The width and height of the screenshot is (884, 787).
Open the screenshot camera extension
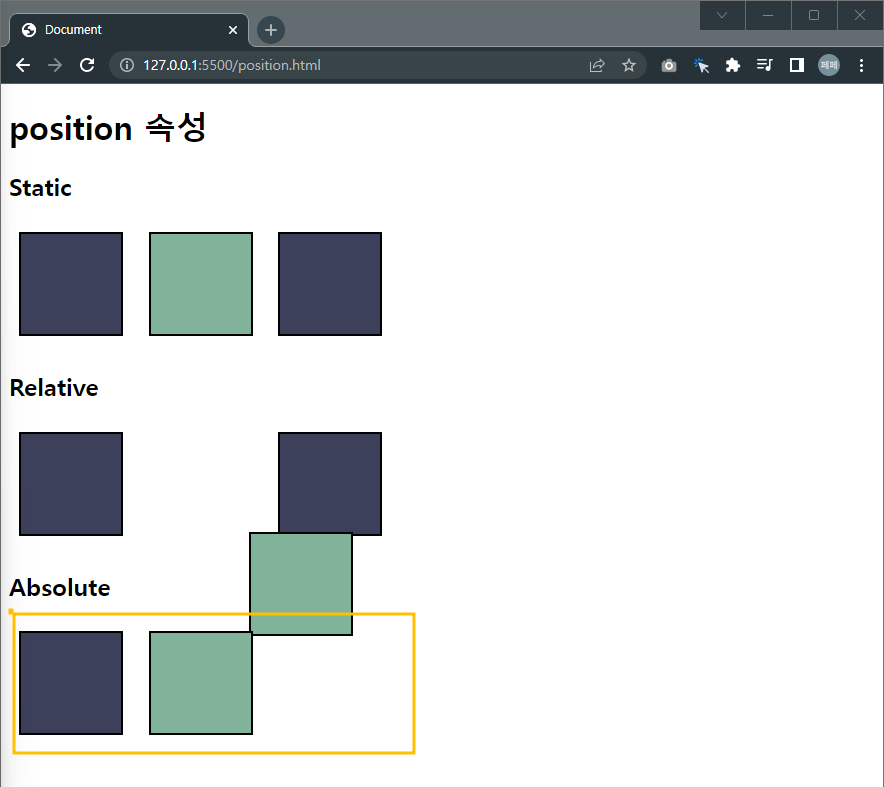click(x=668, y=65)
